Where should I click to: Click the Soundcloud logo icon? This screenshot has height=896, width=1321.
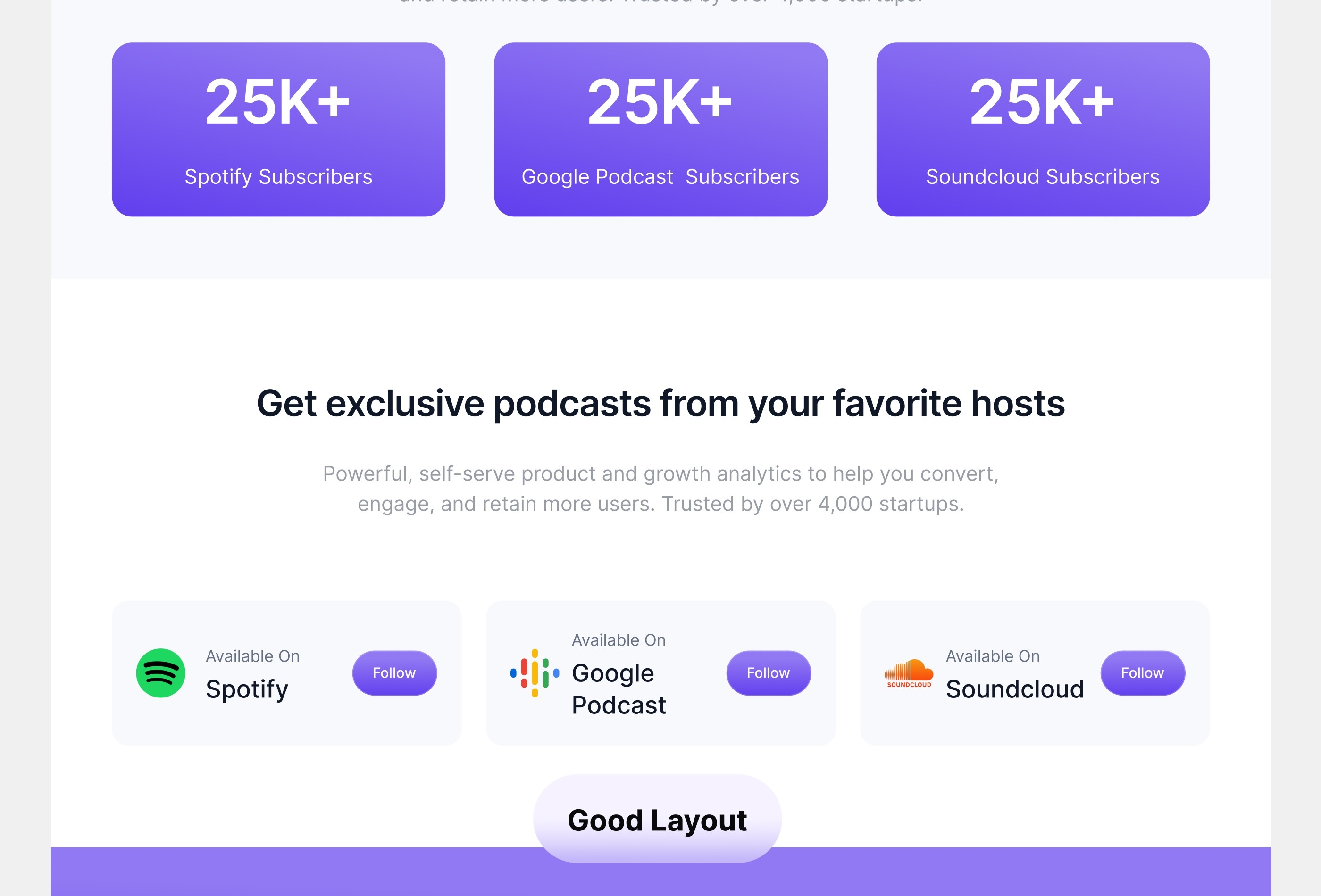click(909, 672)
